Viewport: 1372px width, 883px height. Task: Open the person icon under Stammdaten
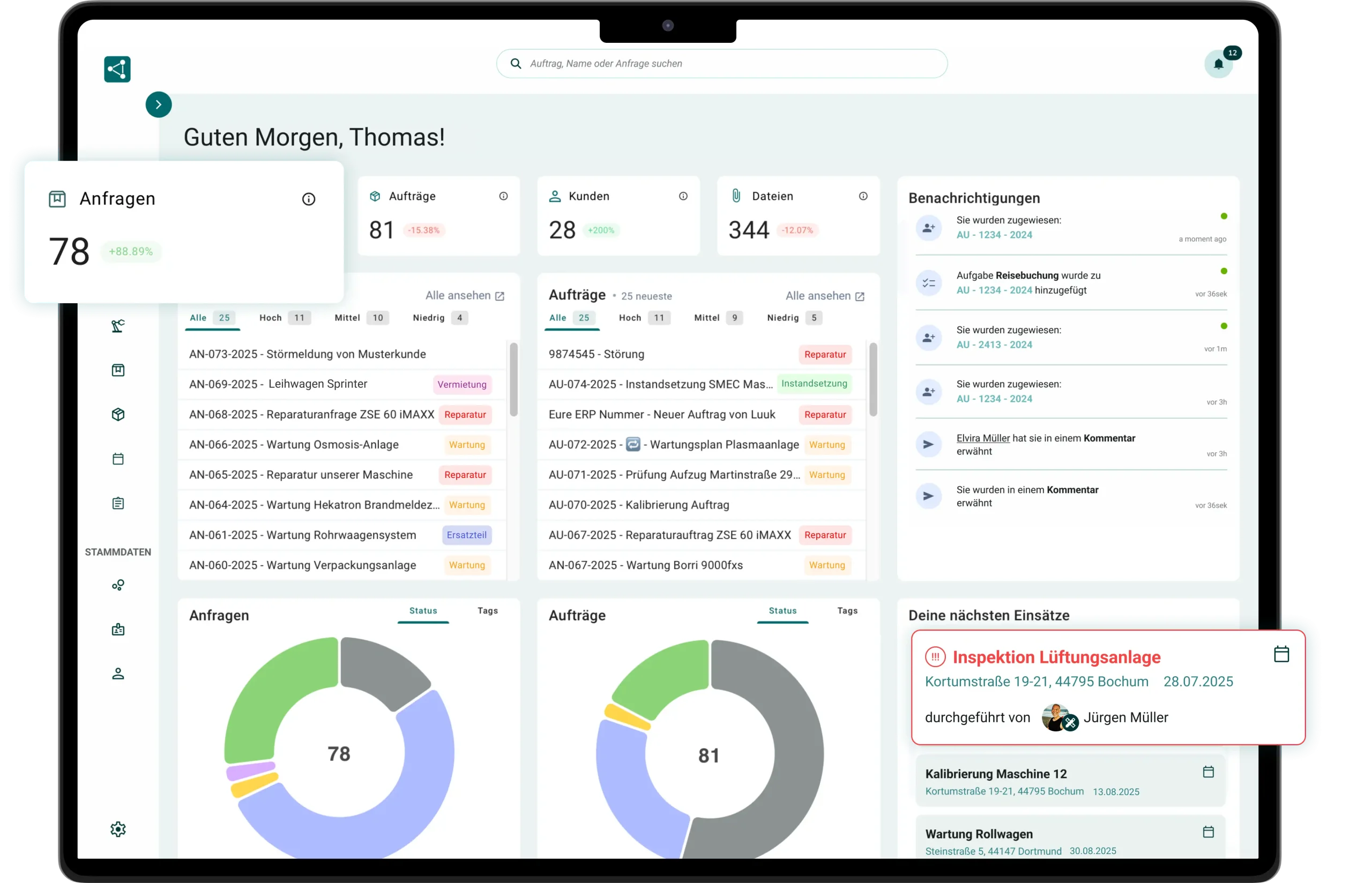coord(118,674)
